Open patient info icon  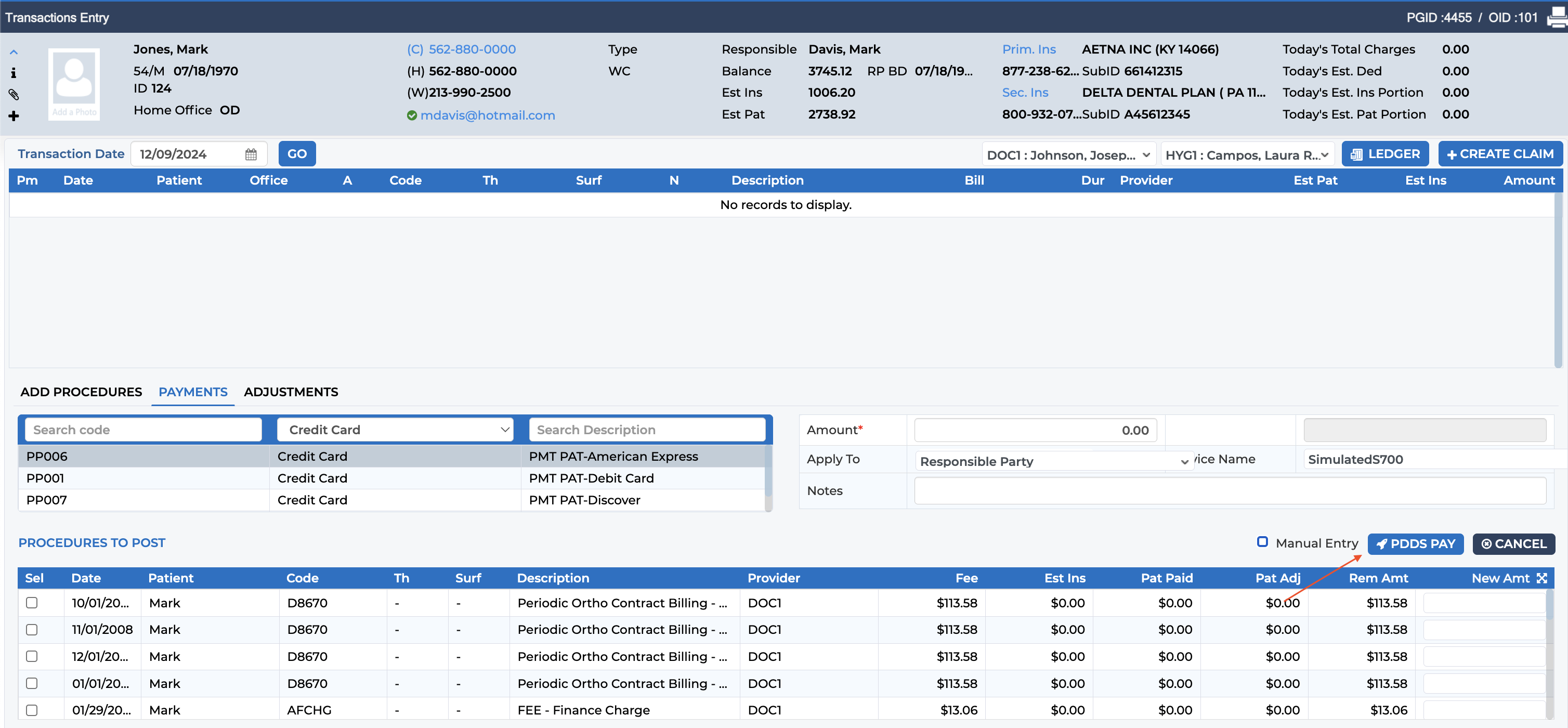[14, 73]
